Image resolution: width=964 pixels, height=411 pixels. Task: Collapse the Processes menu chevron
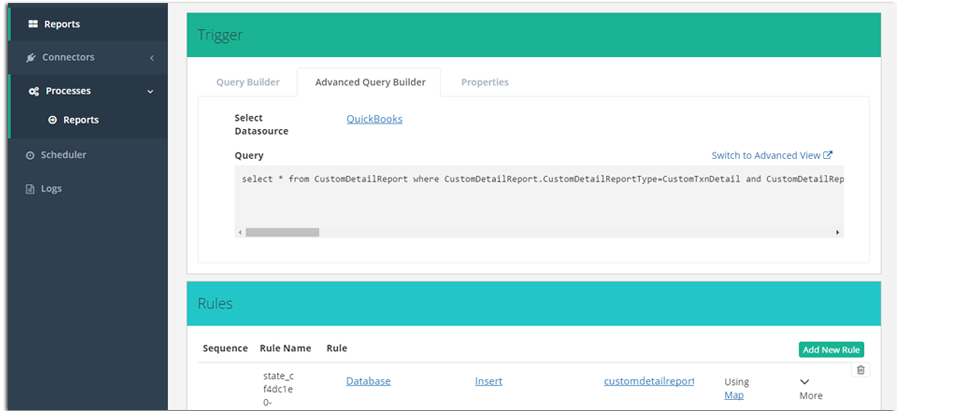151,91
